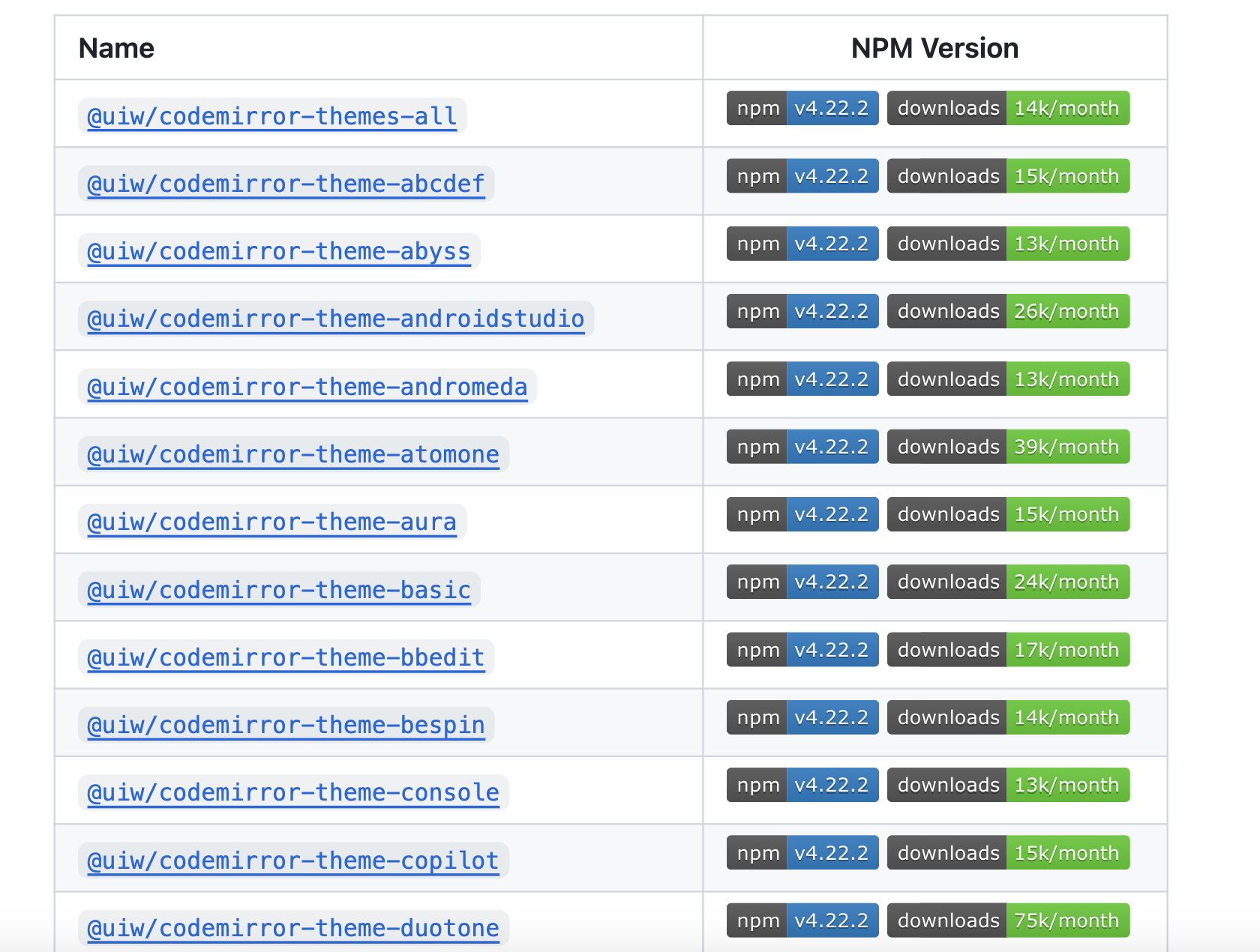Open the @uiw/codemirror-theme-bespin link
The width and height of the screenshot is (1260, 952).
tap(284, 725)
